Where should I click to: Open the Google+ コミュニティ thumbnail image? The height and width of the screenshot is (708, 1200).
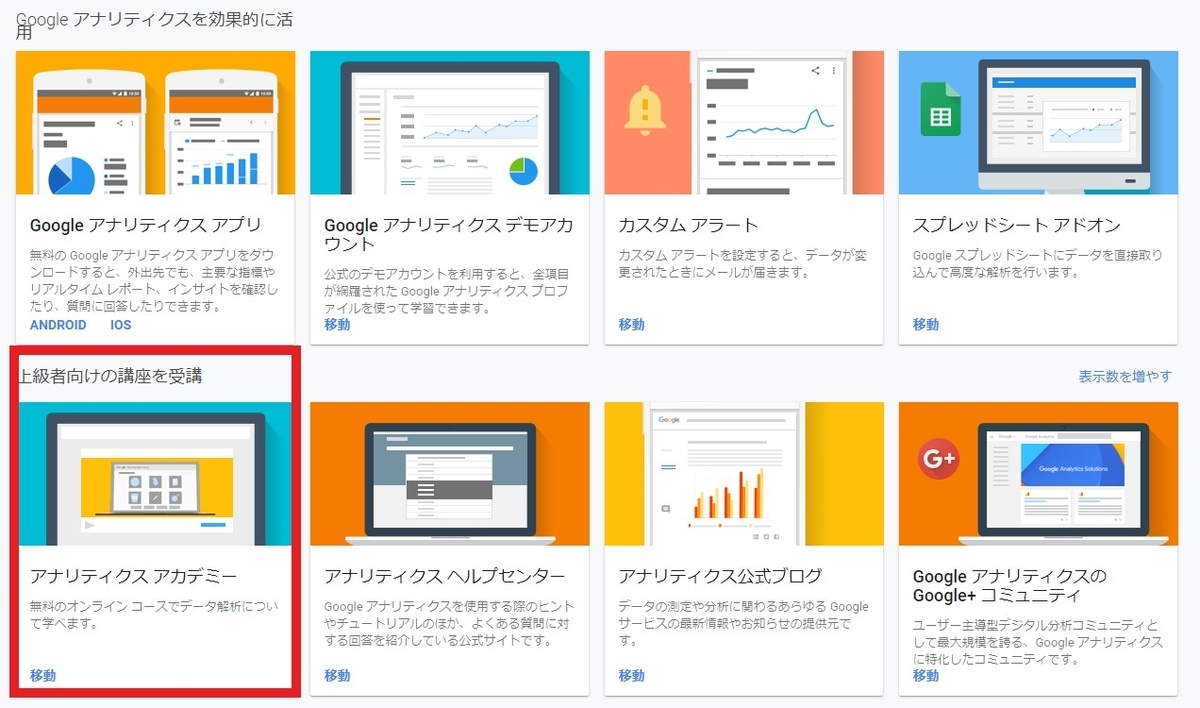[x=1038, y=473]
